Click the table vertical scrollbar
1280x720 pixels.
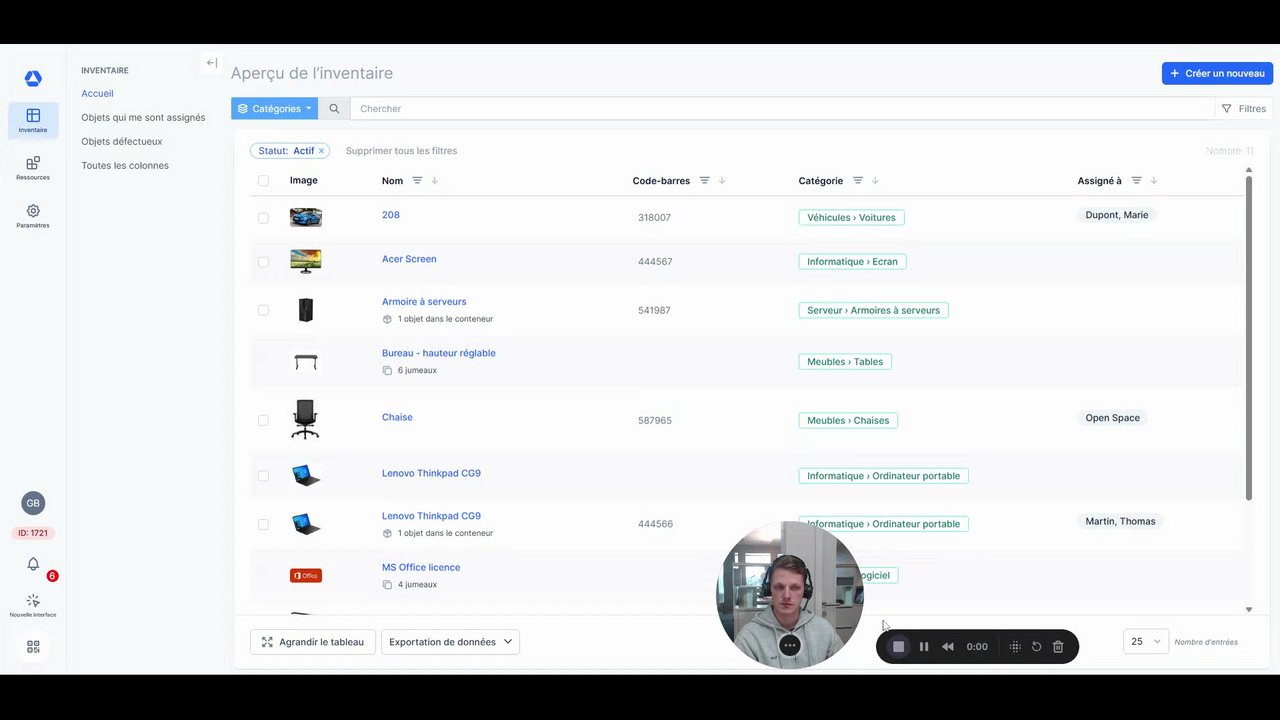tap(1248, 337)
